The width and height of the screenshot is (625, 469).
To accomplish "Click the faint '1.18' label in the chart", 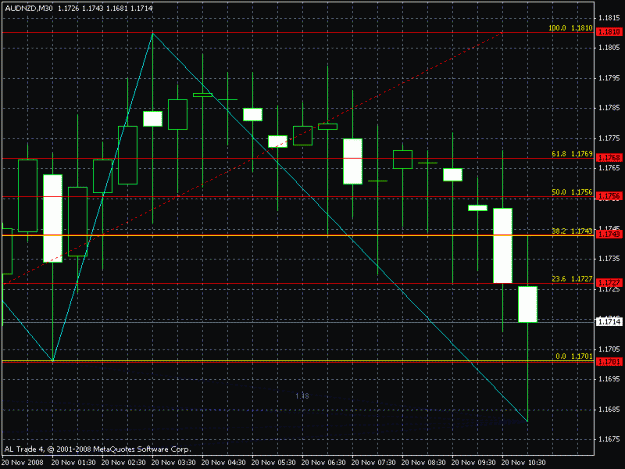I will (x=302, y=396).
